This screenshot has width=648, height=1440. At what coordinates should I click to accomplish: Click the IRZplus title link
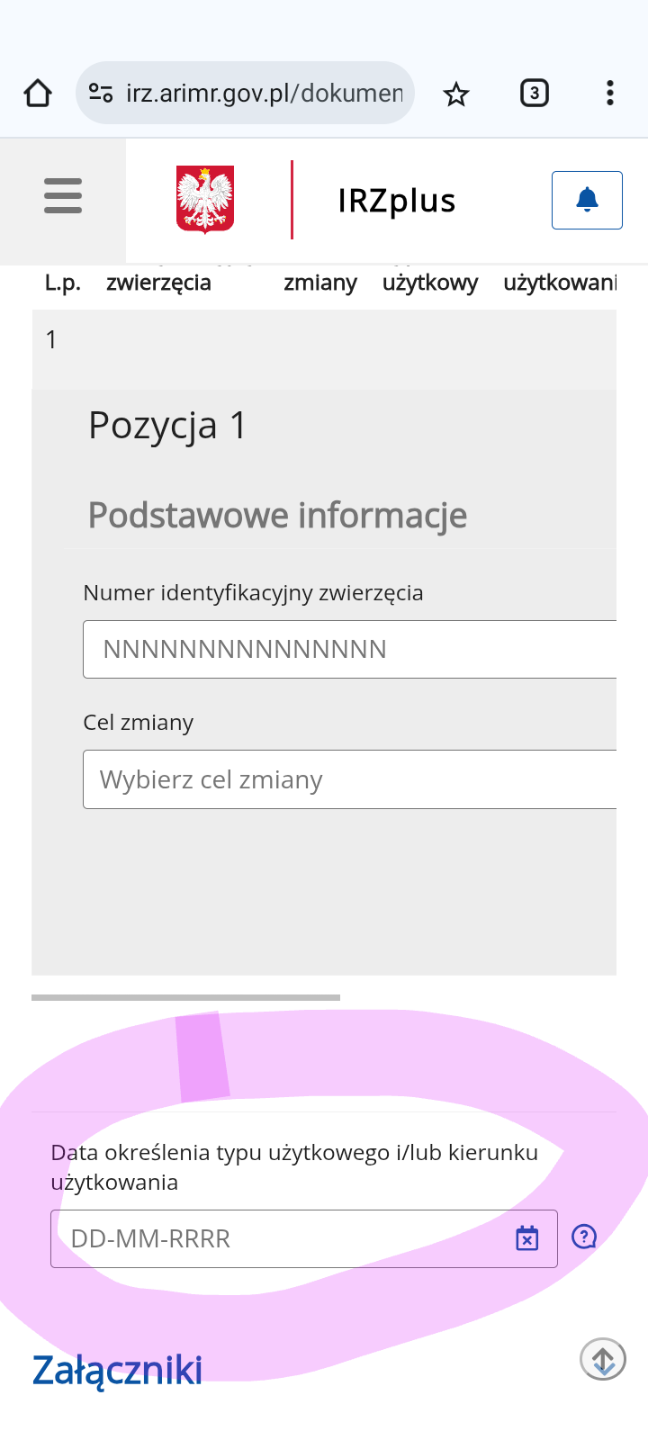[397, 201]
